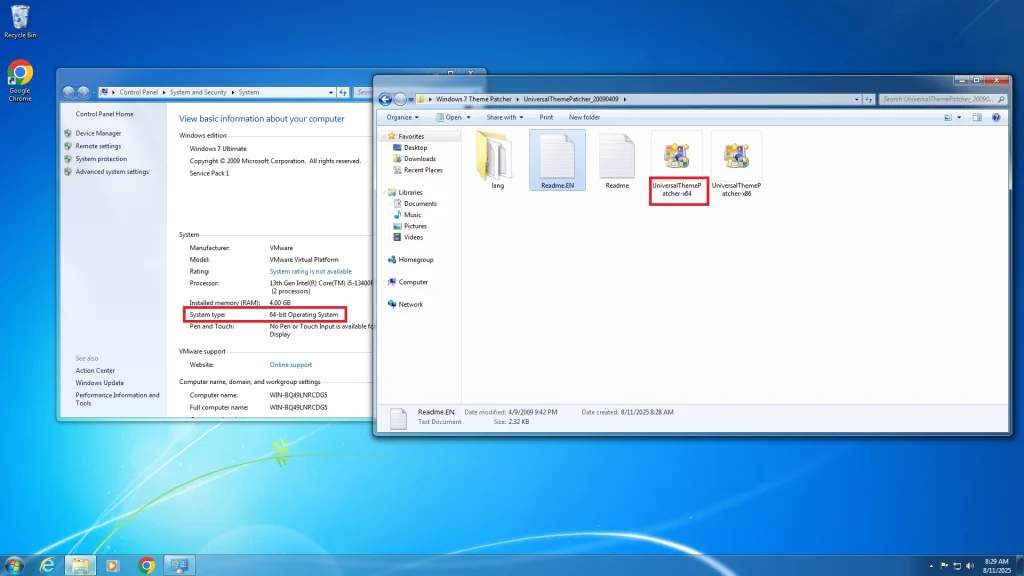This screenshot has width=1024, height=576.
Task: Select the Windows 7 Theme Patcher breadcrumb
Action: click(473, 99)
